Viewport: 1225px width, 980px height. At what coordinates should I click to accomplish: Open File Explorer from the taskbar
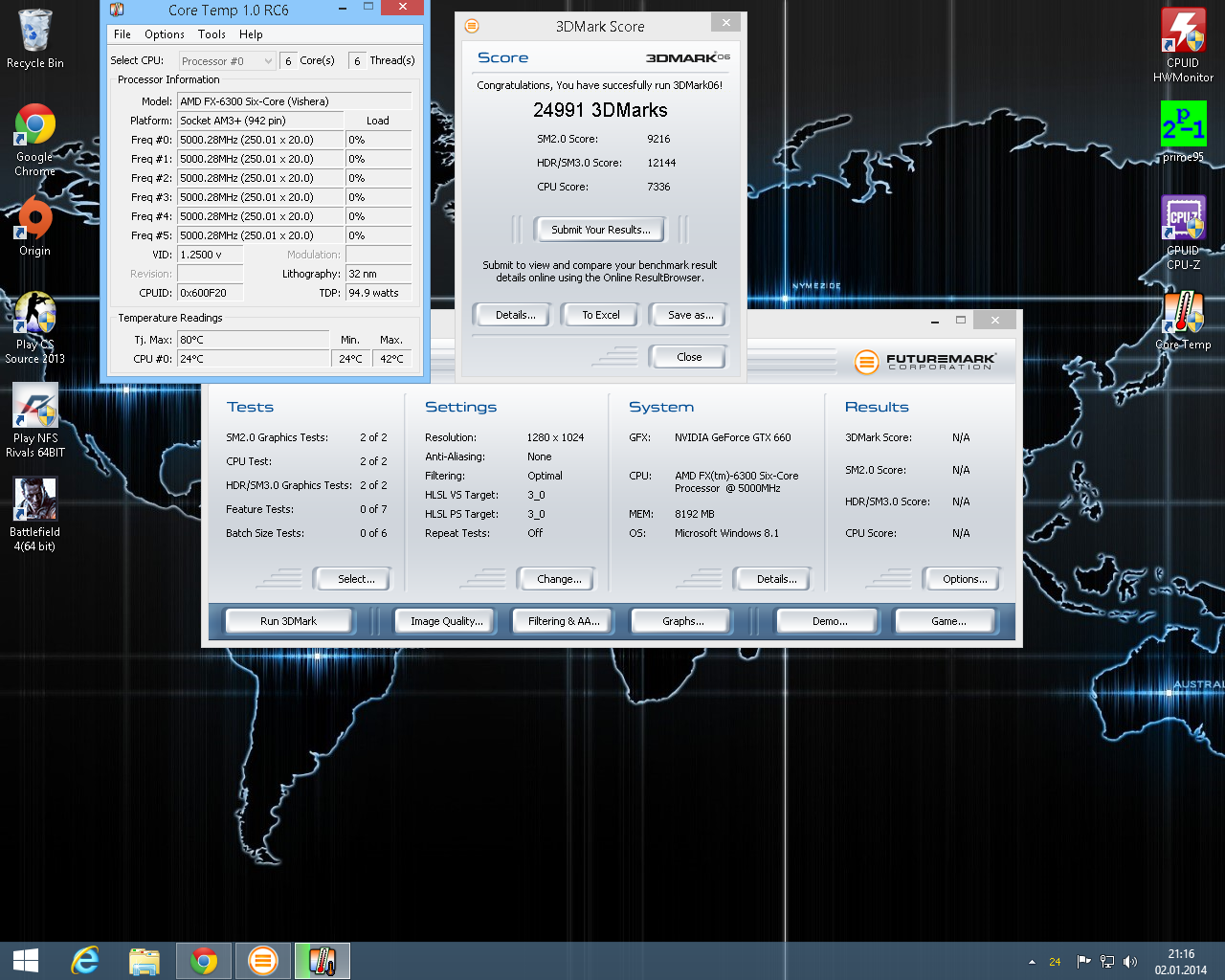pos(145,961)
